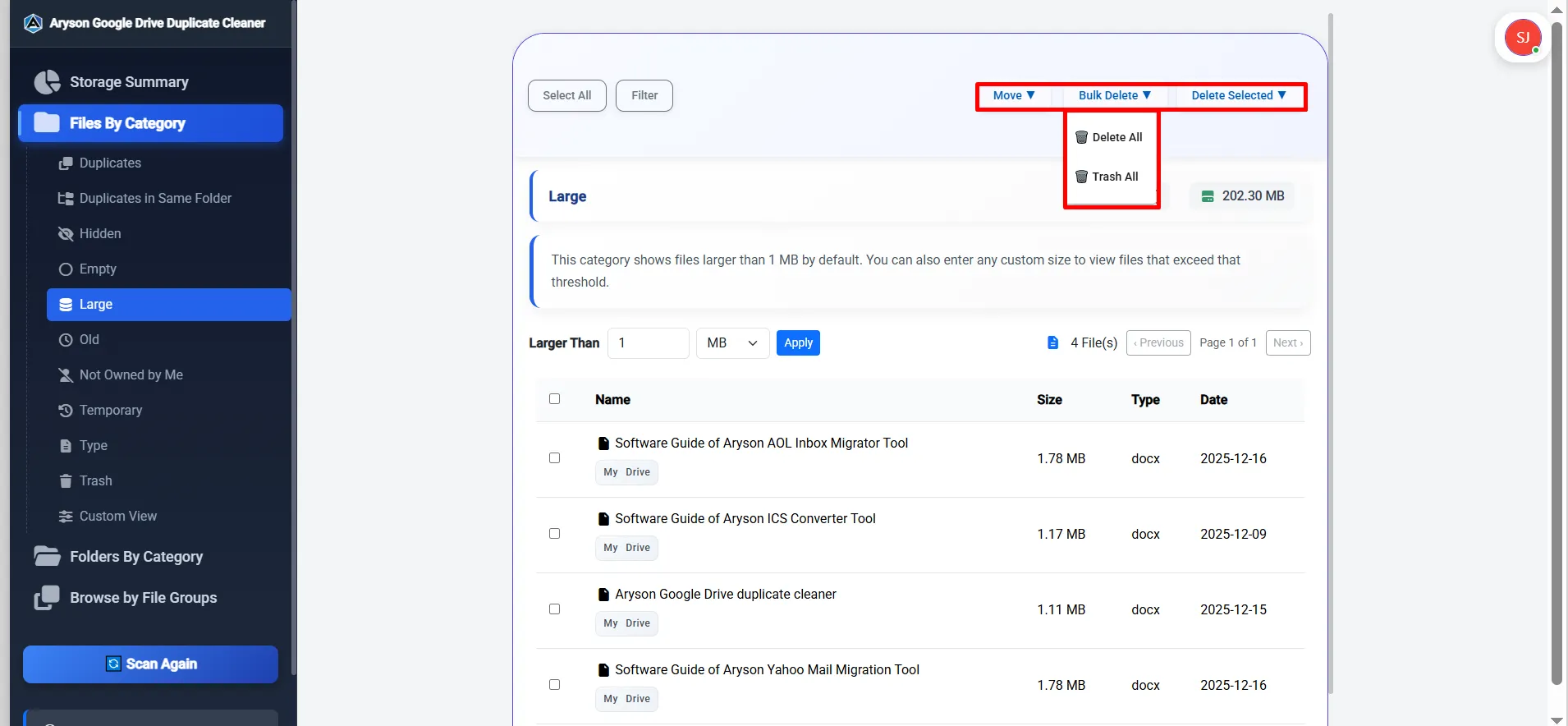Click the Larger Than value input

tap(649, 343)
